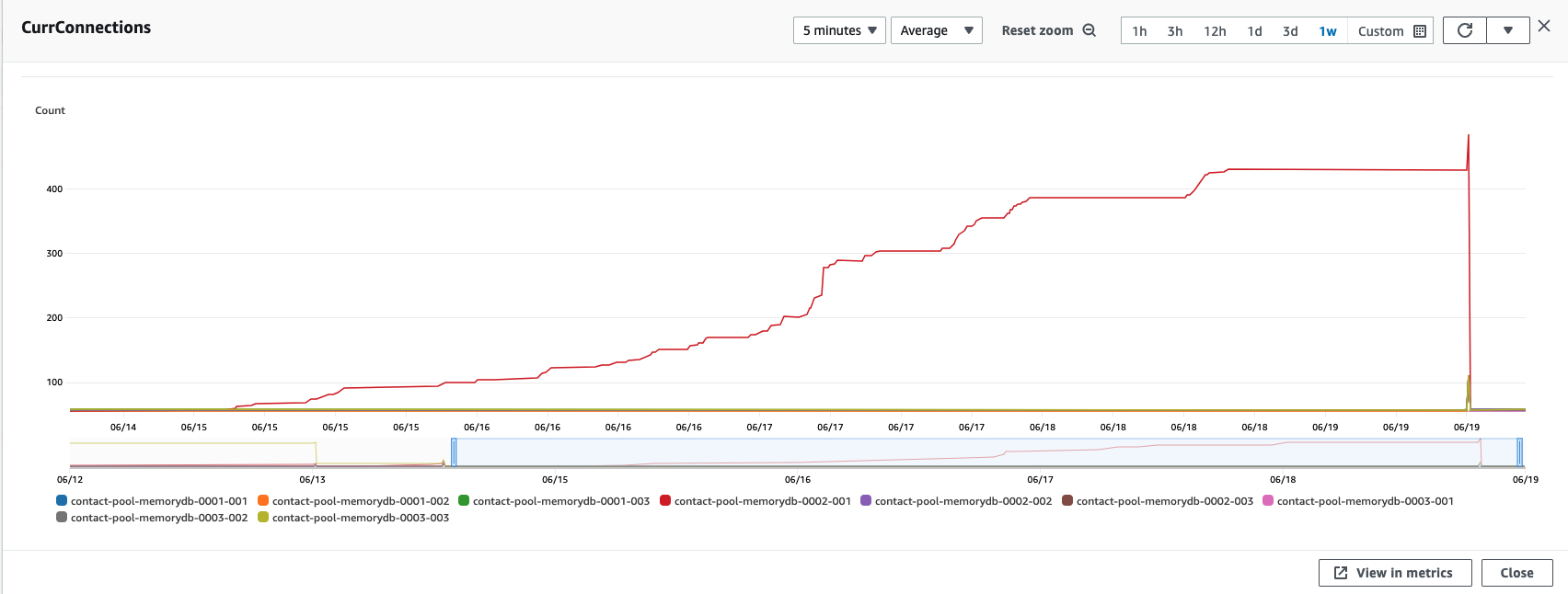Click View in metrics button
The width and height of the screenshot is (1568, 594).
pyautogui.click(x=1395, y=573)
